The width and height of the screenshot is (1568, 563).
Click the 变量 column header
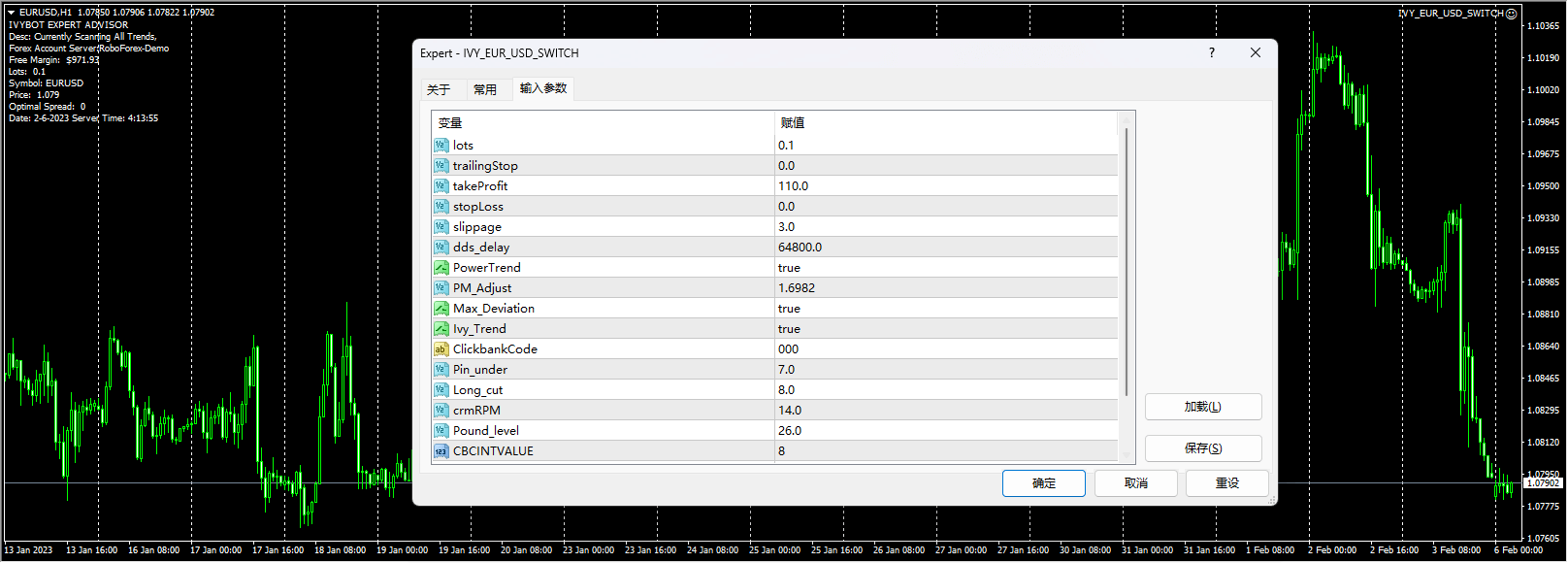[x=603, y=123]
